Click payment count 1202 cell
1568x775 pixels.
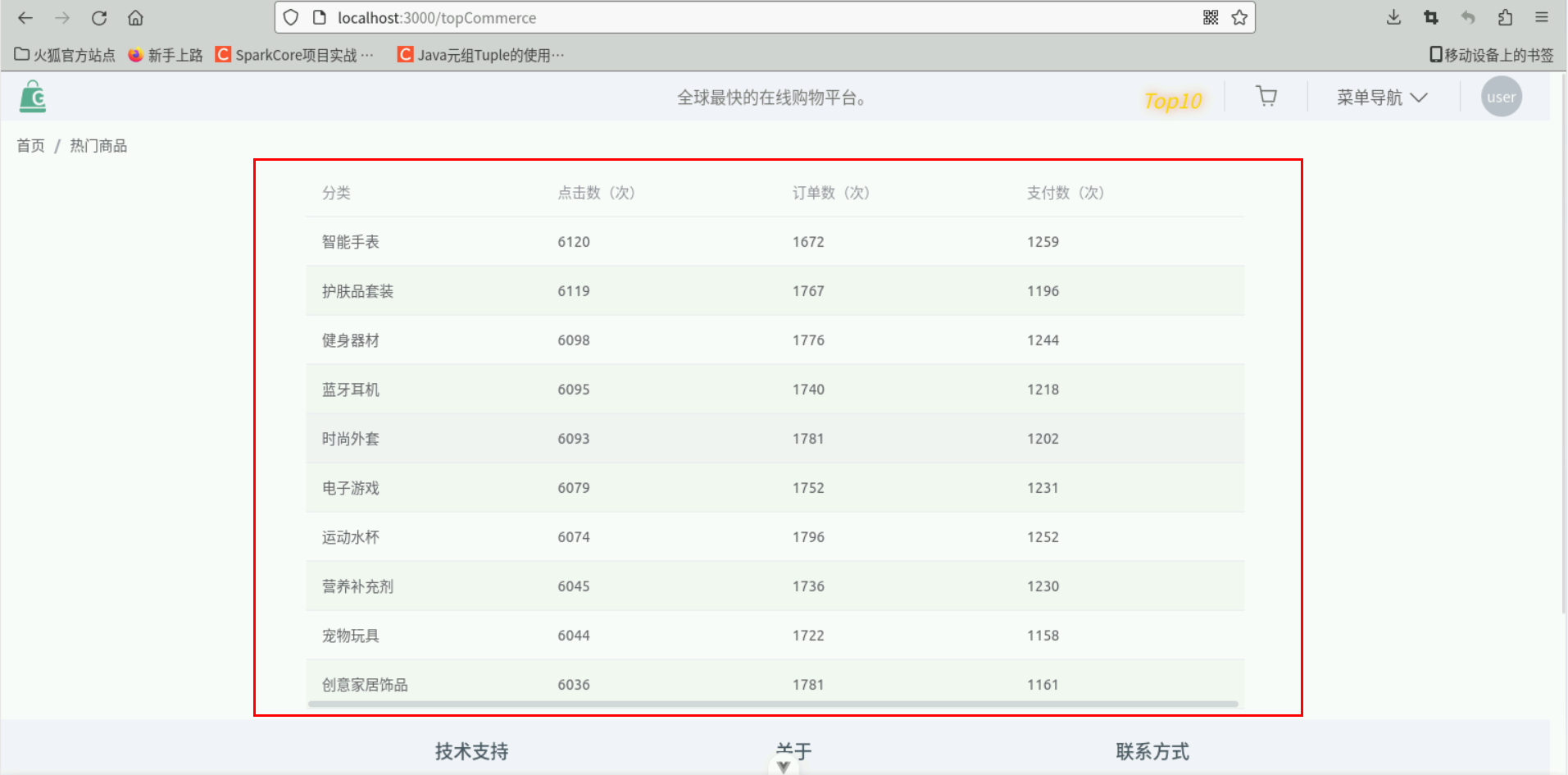[1043, 439]
